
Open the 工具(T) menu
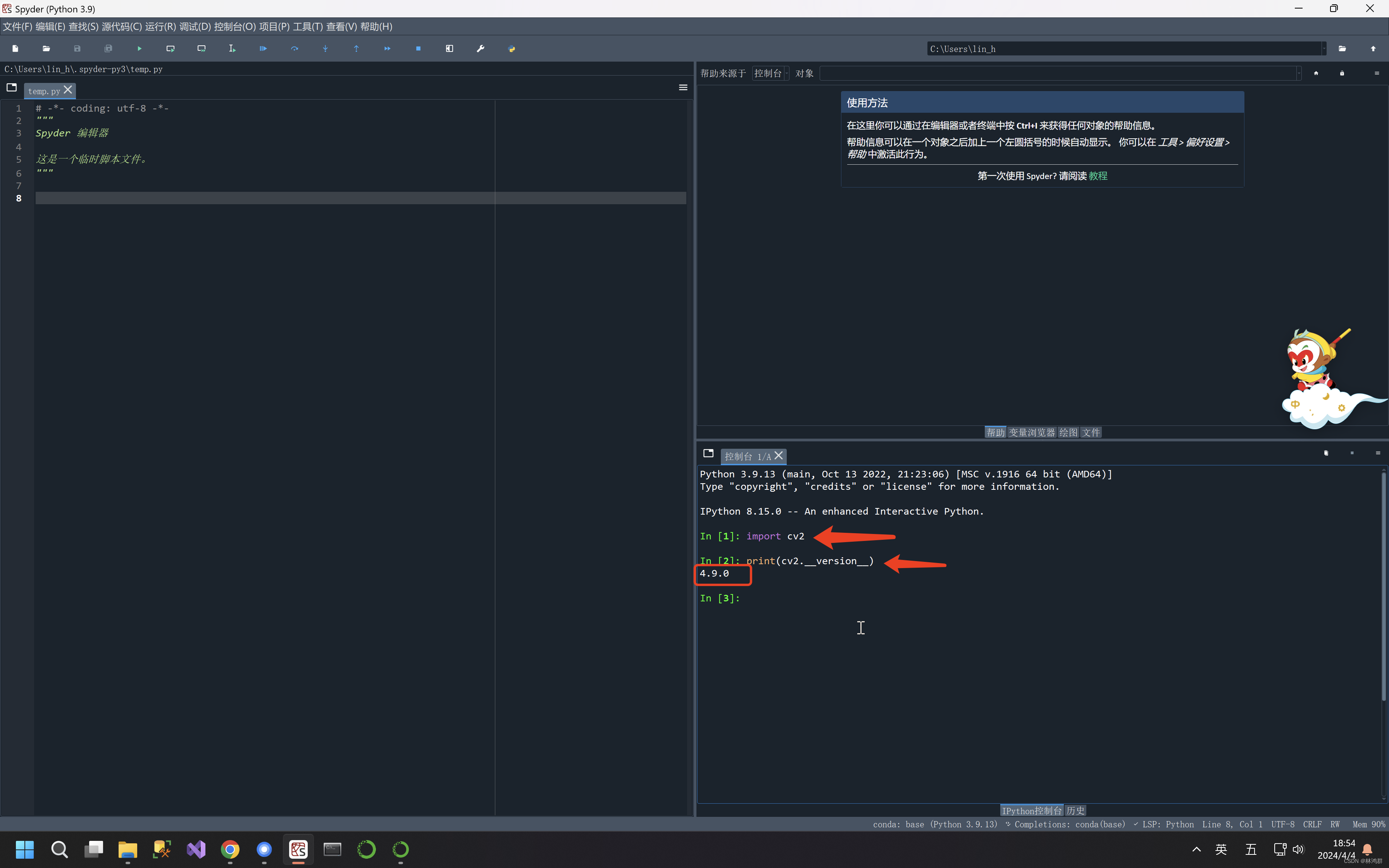click(308, 26)
